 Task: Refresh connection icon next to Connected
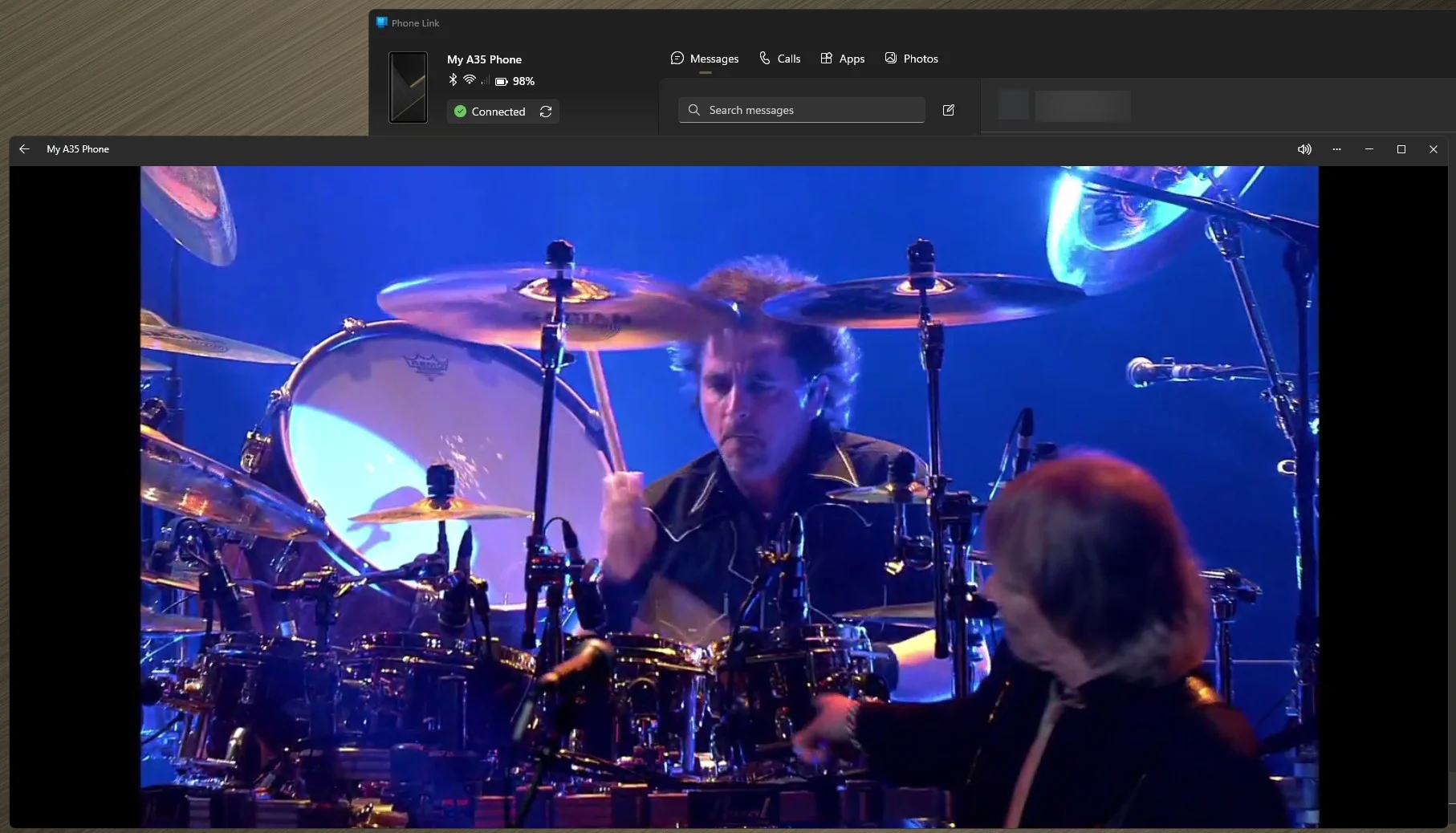point(546,112)
